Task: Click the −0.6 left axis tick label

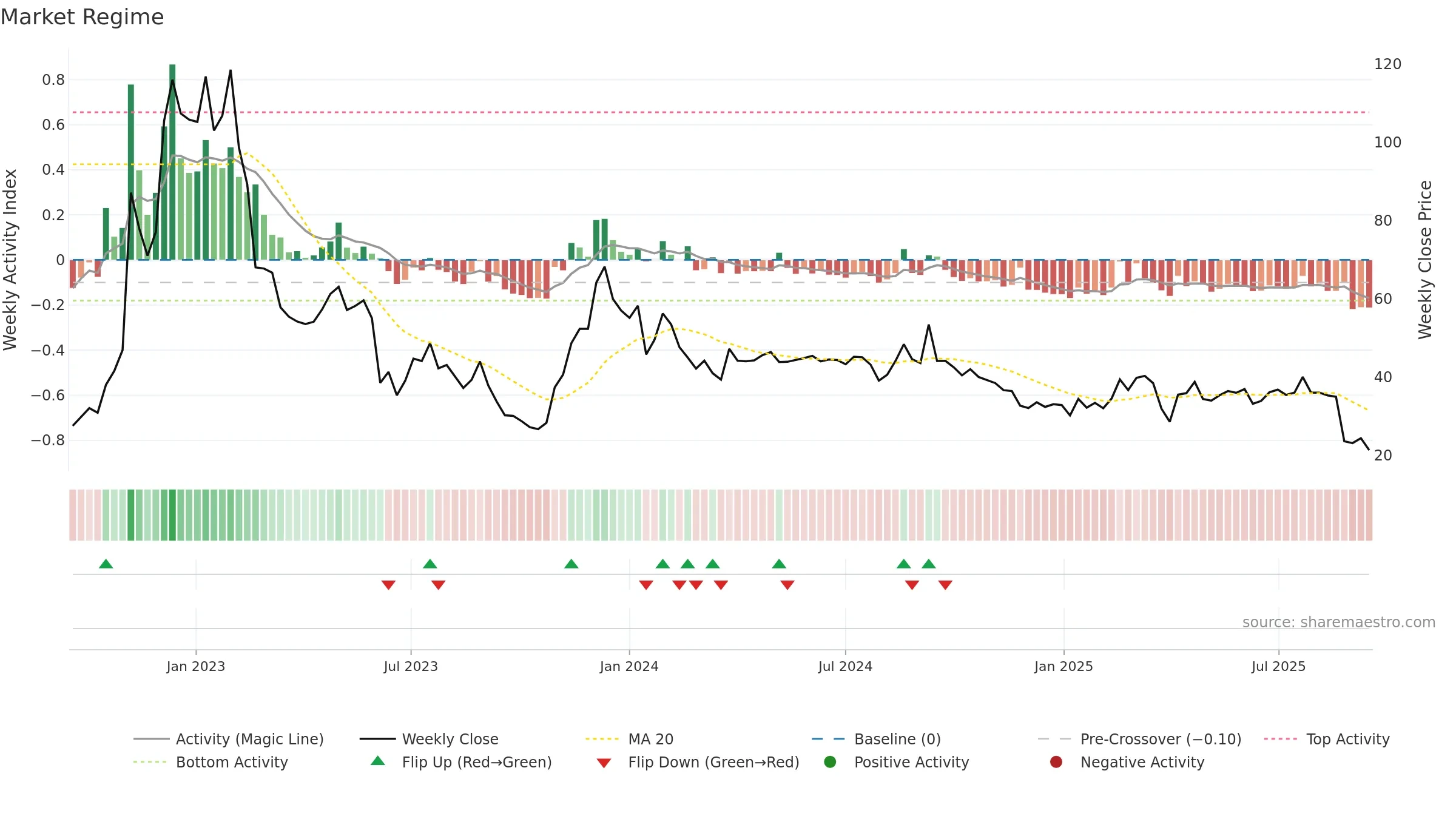Action: 48,395
